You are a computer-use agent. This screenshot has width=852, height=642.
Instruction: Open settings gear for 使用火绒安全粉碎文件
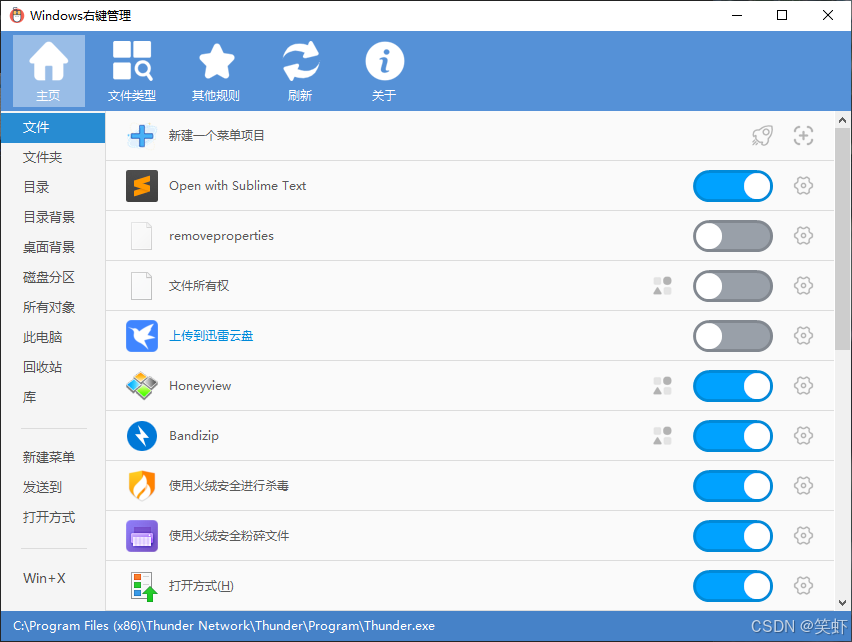[x=803, y=536]
